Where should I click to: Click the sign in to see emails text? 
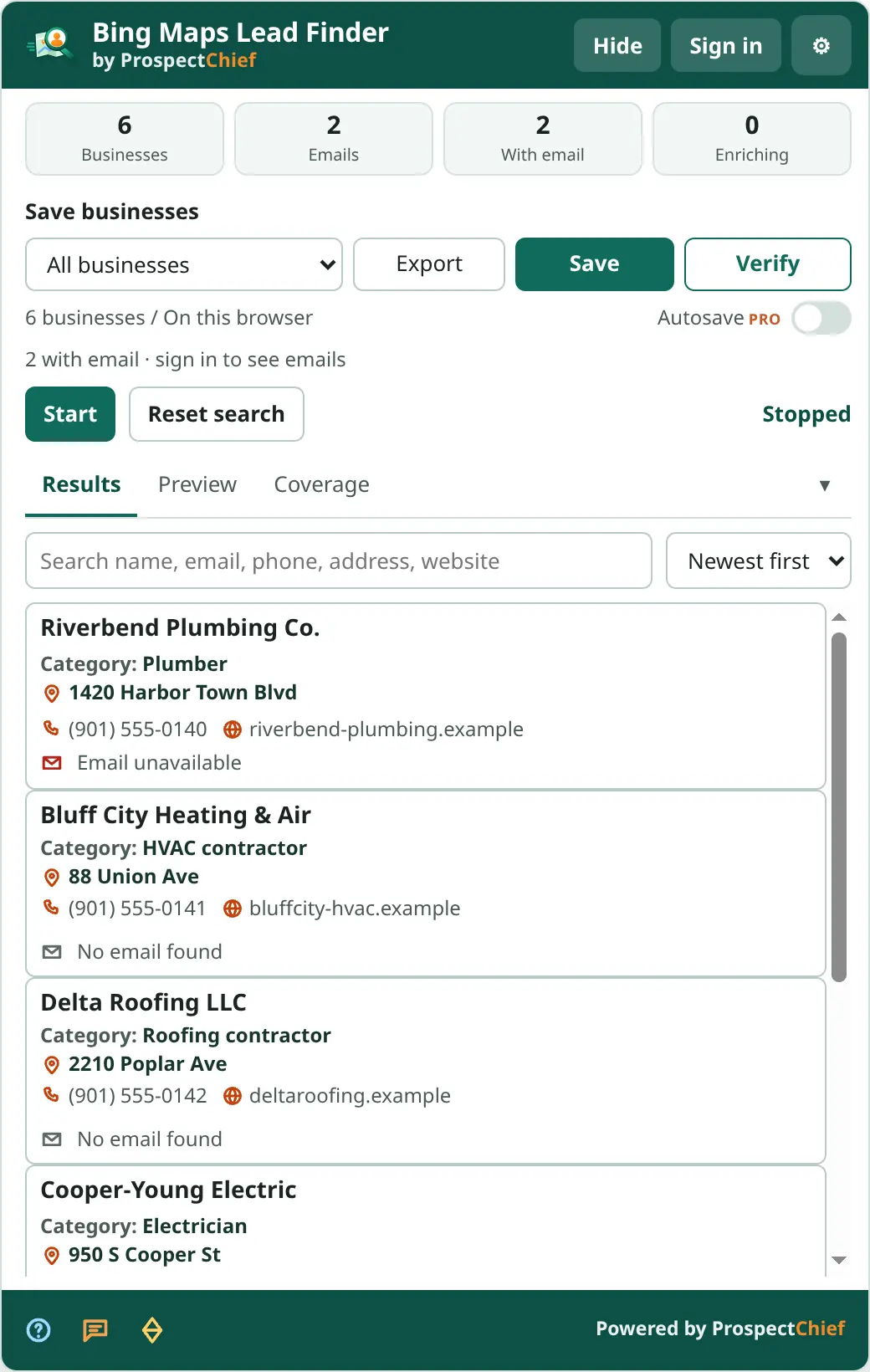tap(250, 360)
